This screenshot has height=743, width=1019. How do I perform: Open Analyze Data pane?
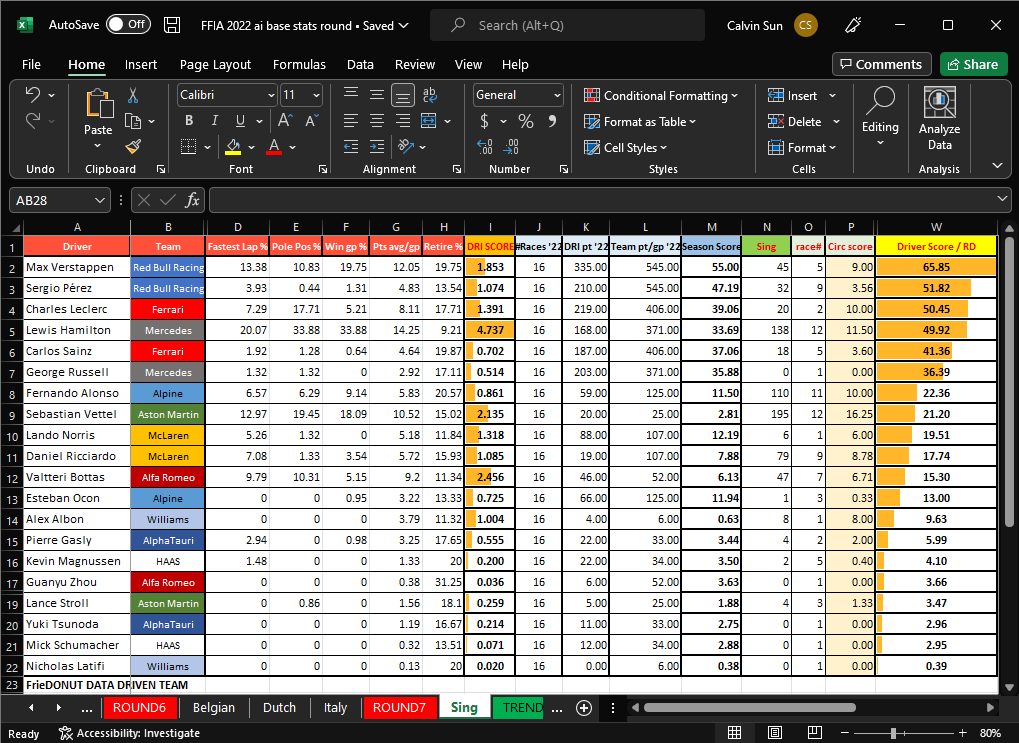click(x=939, y=120)
